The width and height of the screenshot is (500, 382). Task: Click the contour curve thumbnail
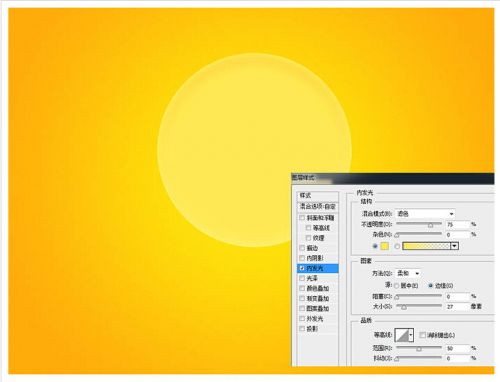(x=402, y=335)
